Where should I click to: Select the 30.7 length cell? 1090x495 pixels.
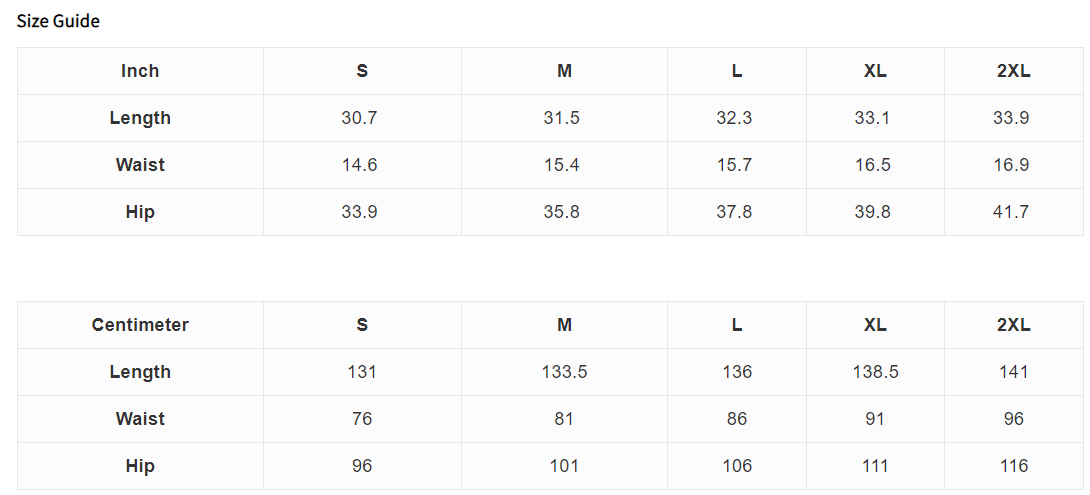(x=362, y=118)
